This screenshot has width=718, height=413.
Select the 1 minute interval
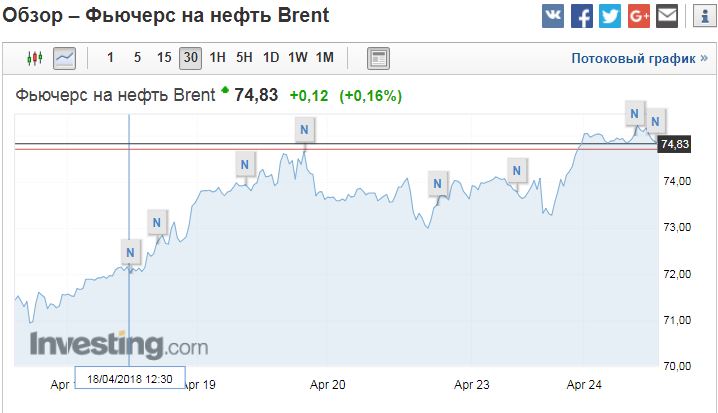(x=110, y=58)
